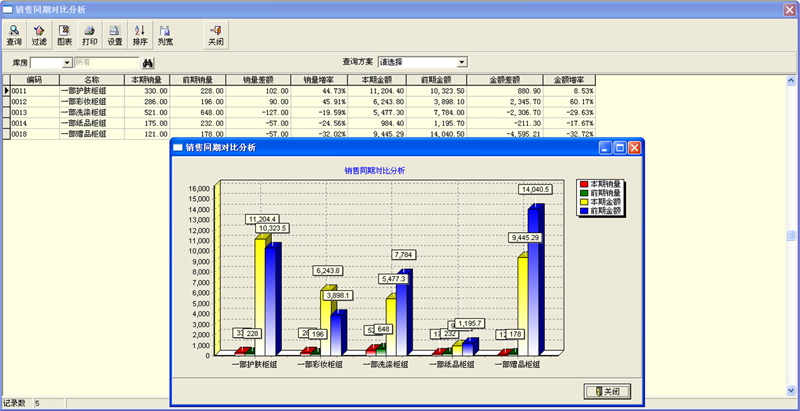
Task: Click the 一部赠品柜组 axis label in chart
Action: click(517, 364)
